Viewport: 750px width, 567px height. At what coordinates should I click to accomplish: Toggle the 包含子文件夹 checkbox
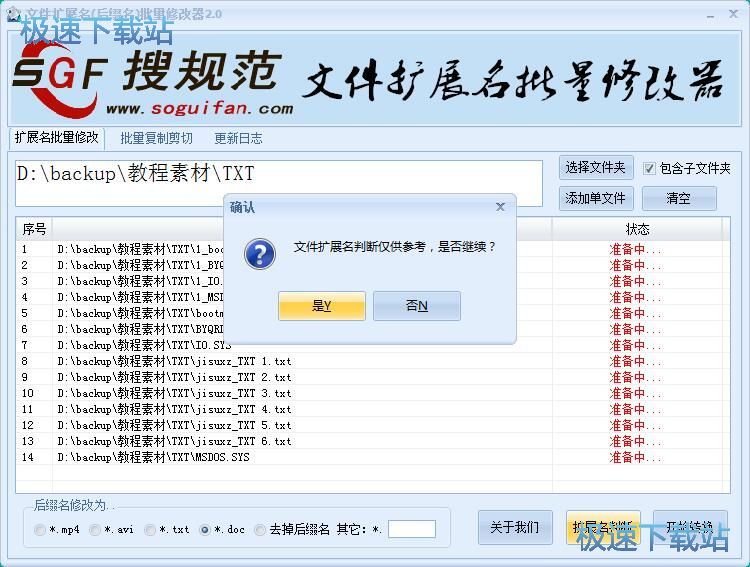tap(649, 168)
